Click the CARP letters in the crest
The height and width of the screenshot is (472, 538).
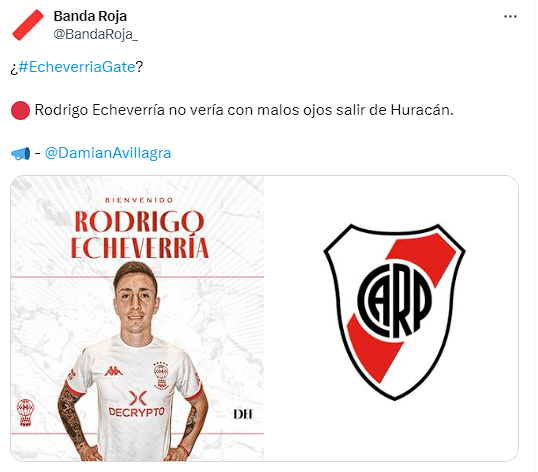coord(395,300)
